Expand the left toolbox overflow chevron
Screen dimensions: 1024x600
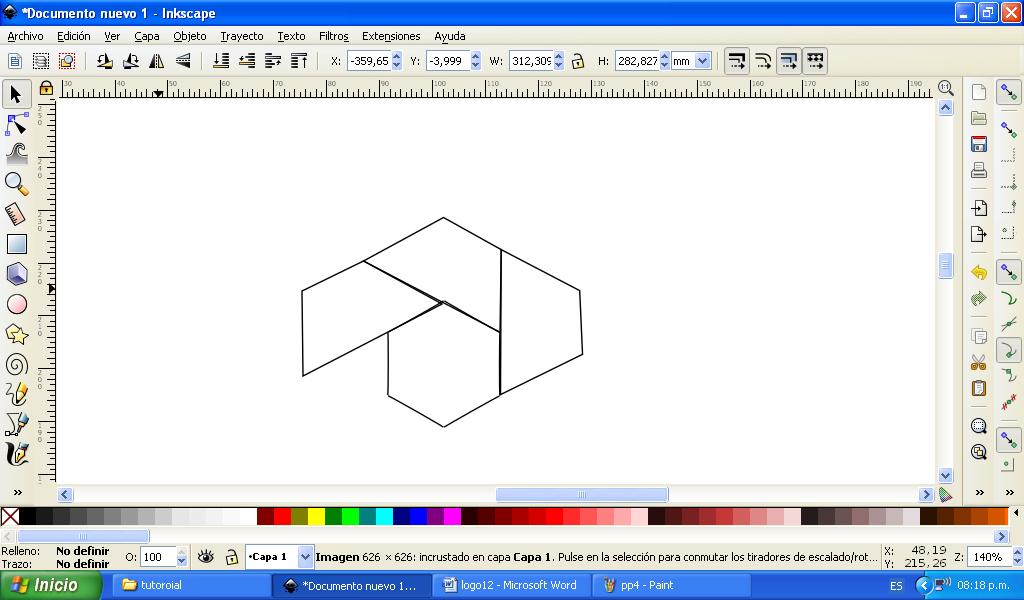18,492
